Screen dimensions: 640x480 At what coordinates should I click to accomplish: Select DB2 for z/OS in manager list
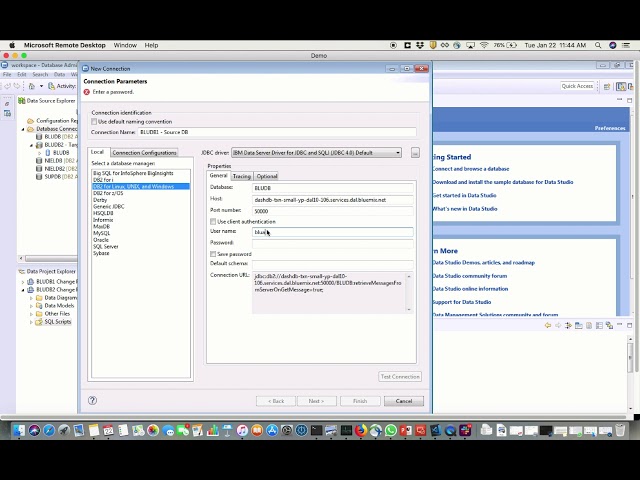[108, 193]
